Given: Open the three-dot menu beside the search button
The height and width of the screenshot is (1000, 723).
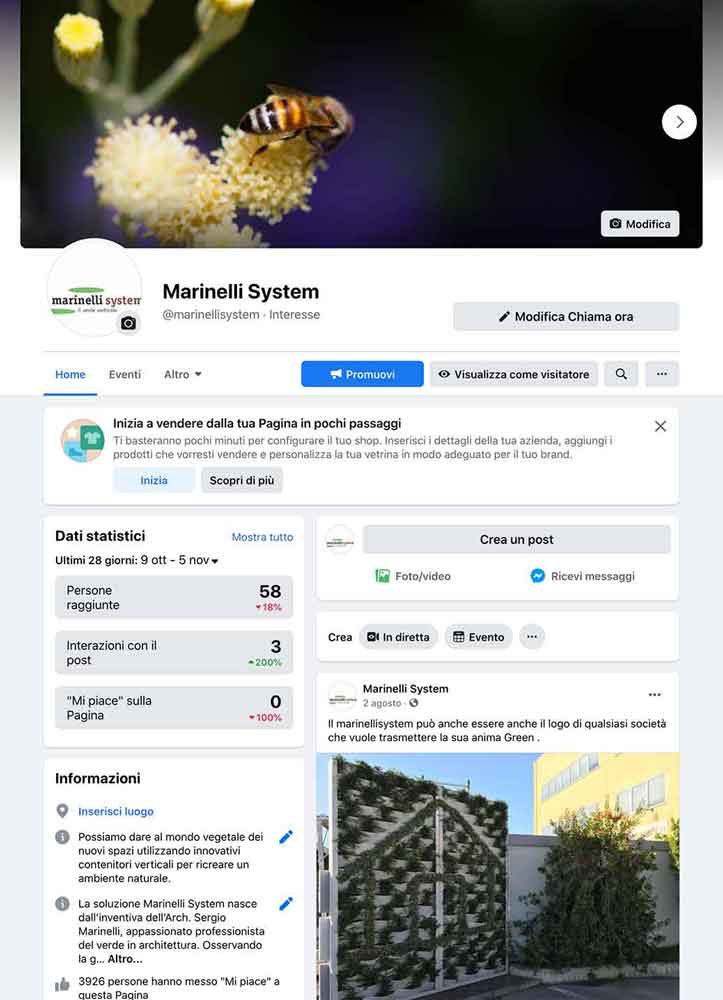Looking at the screenshot, I should click(662, 374).
